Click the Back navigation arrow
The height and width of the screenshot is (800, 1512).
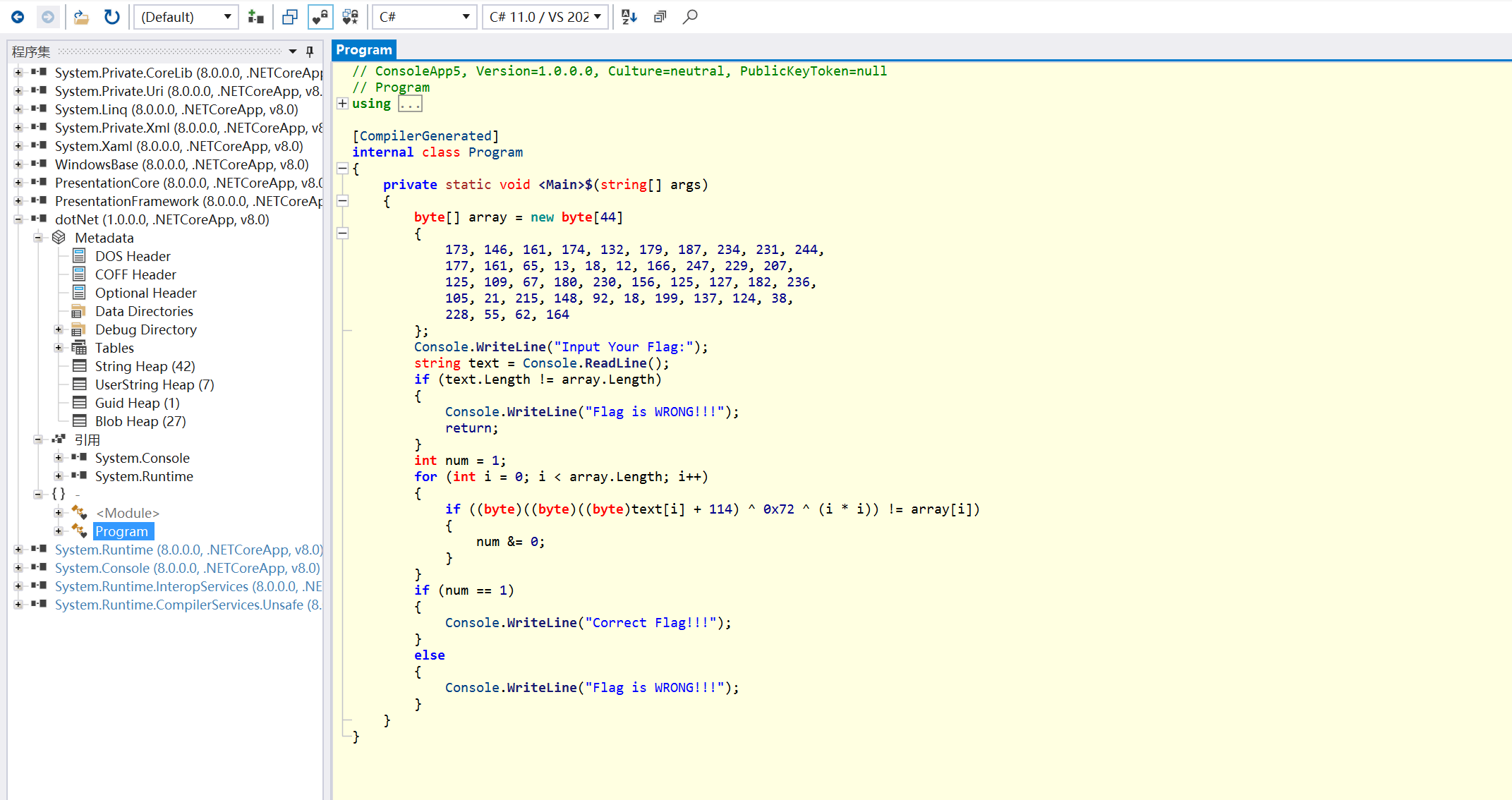tap(18, 17)
